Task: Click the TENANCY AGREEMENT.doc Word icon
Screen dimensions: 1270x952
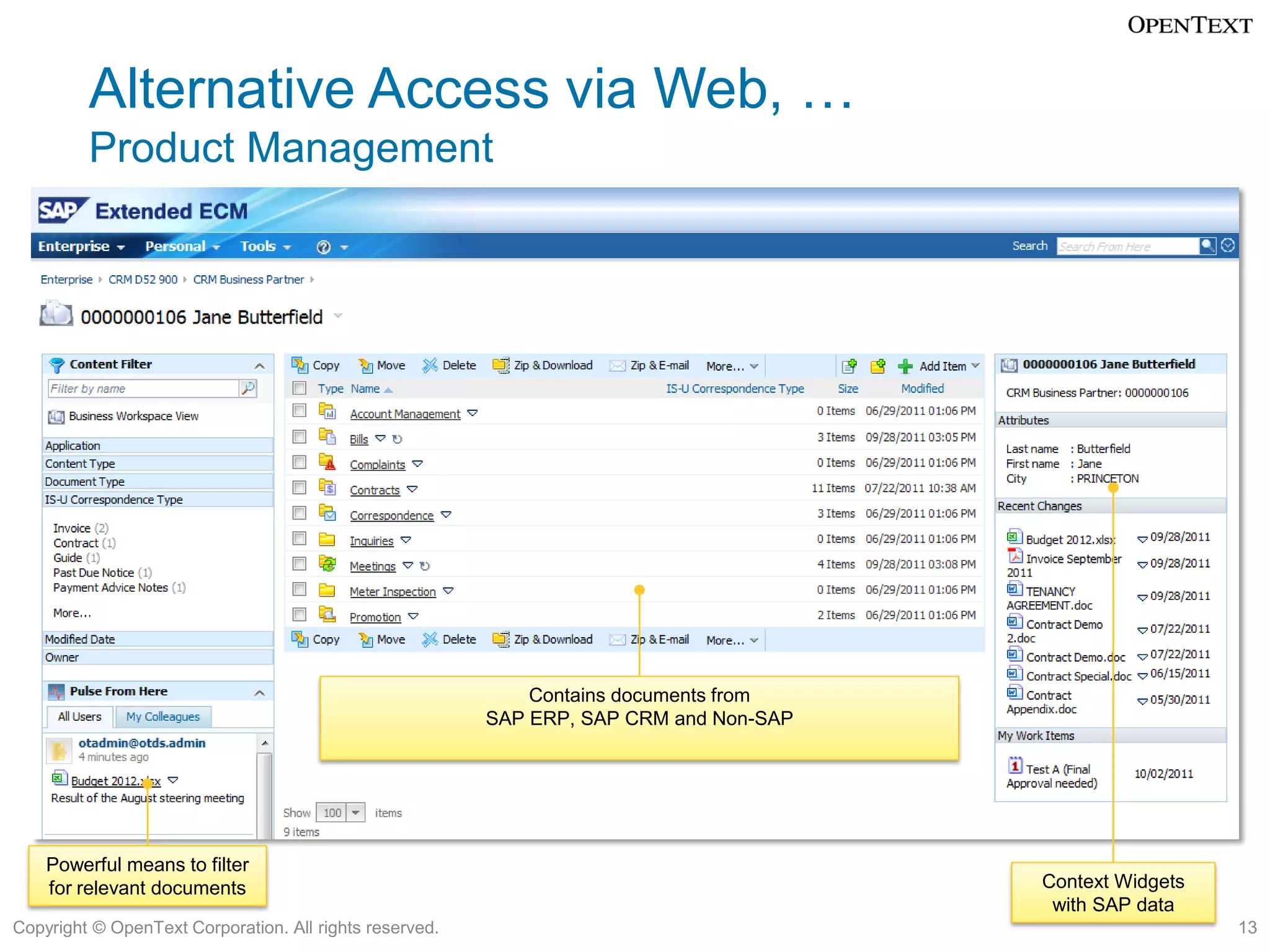Action: click(x=1015, y=589)
